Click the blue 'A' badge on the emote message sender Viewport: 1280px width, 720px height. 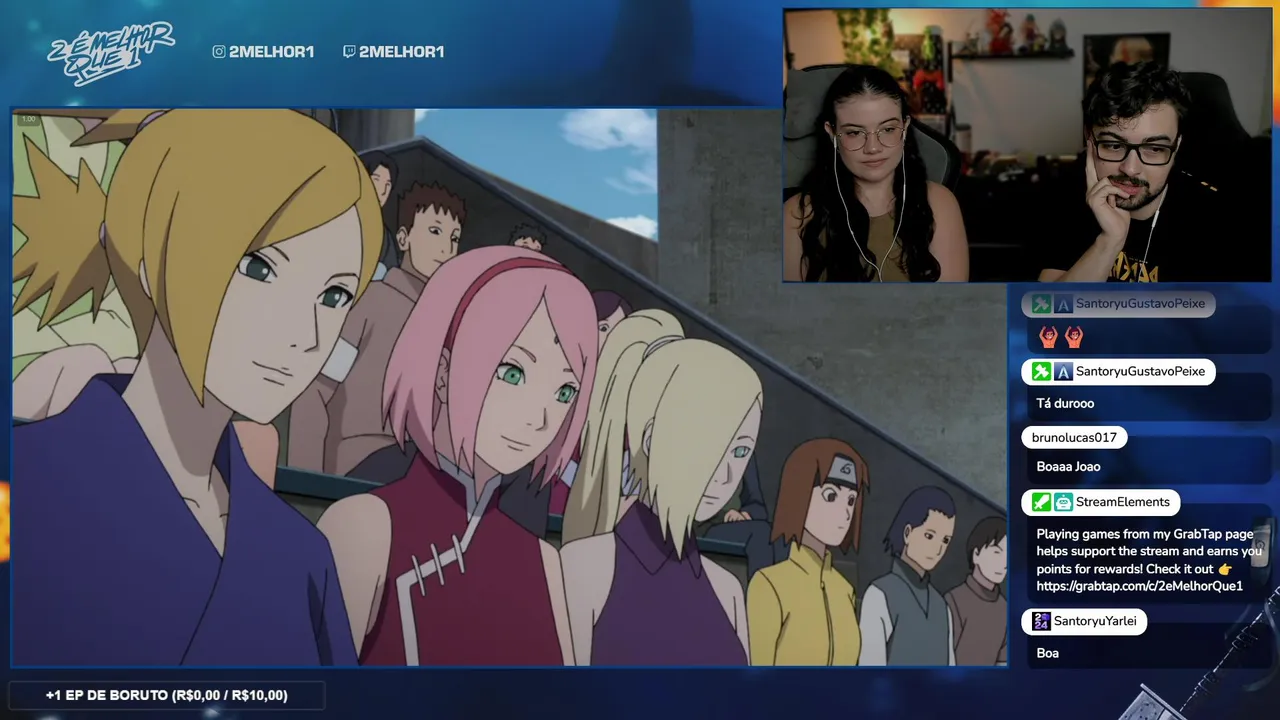point(1063,303)
